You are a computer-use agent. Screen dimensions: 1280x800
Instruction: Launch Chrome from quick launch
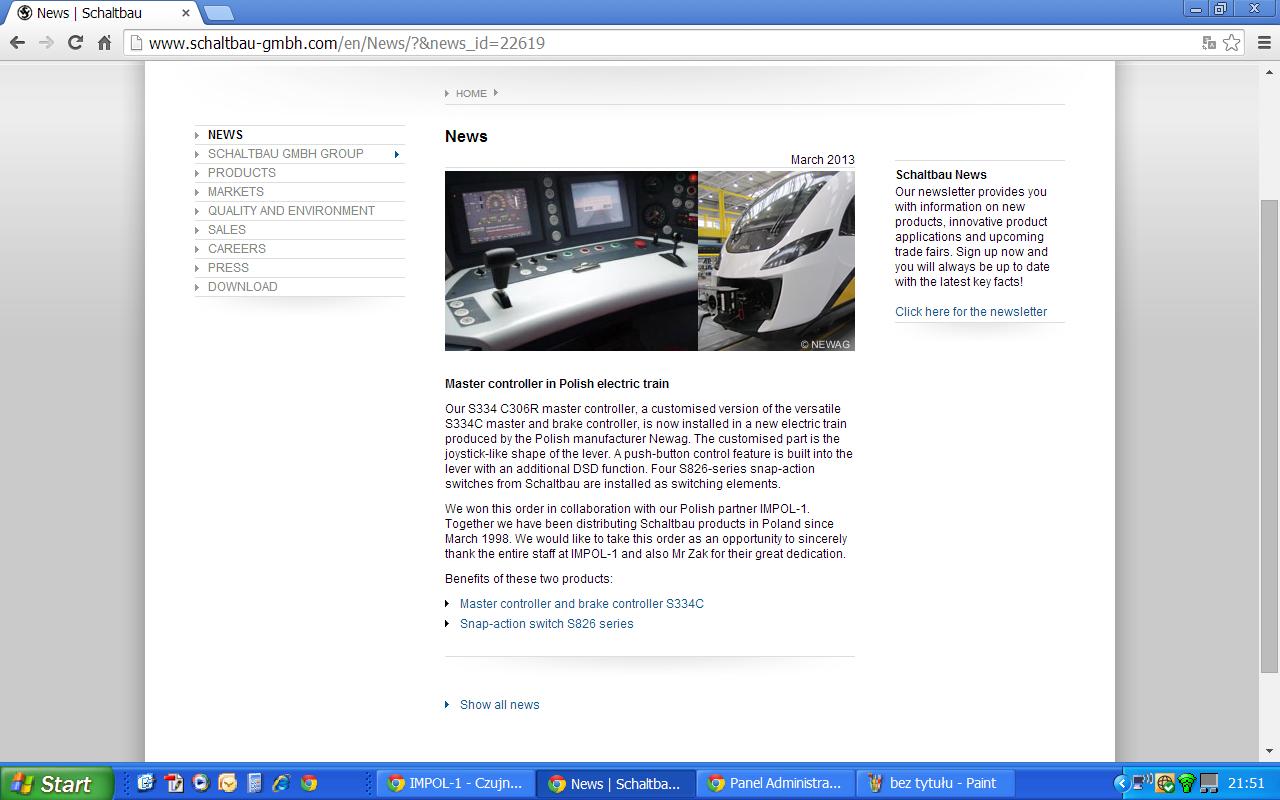[309, 783]
